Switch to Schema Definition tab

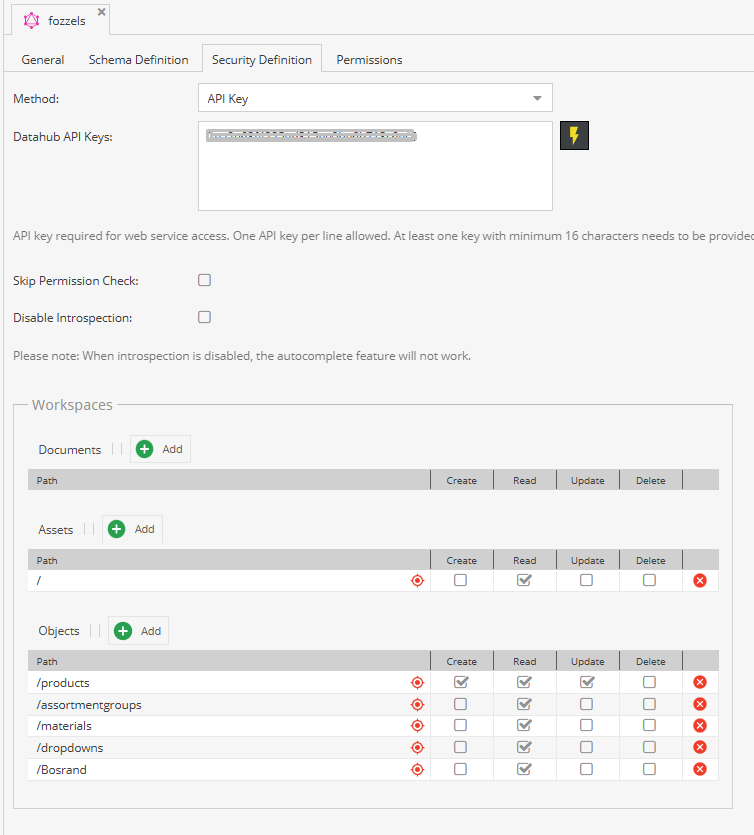point(138,60)
